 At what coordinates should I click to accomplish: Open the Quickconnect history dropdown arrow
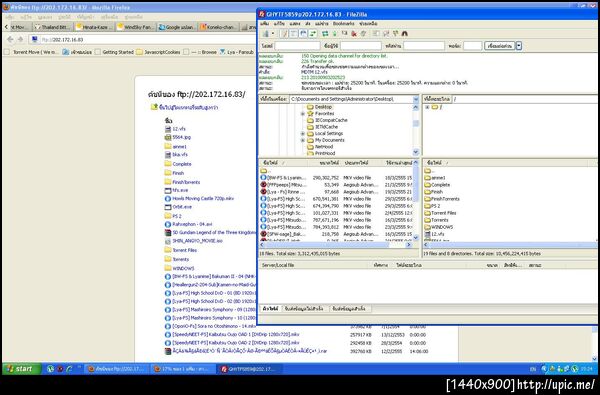point(519,46)
